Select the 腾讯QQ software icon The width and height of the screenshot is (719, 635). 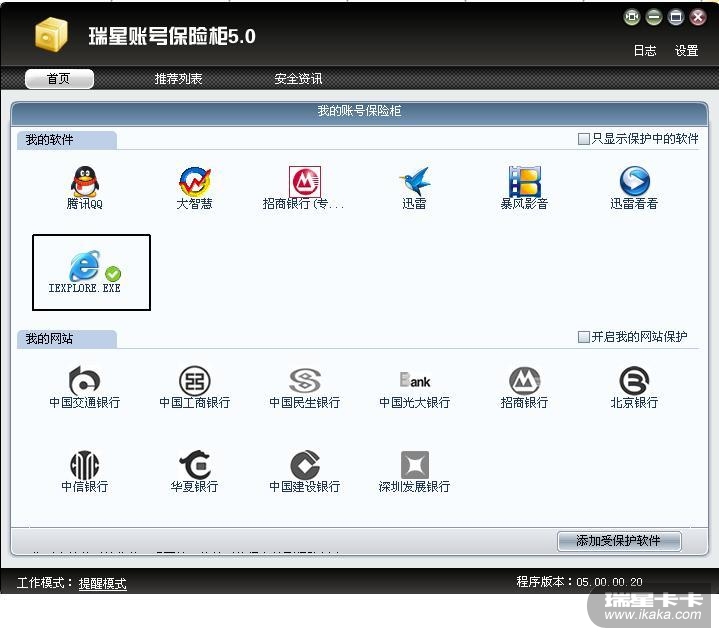tap(84, 182)
